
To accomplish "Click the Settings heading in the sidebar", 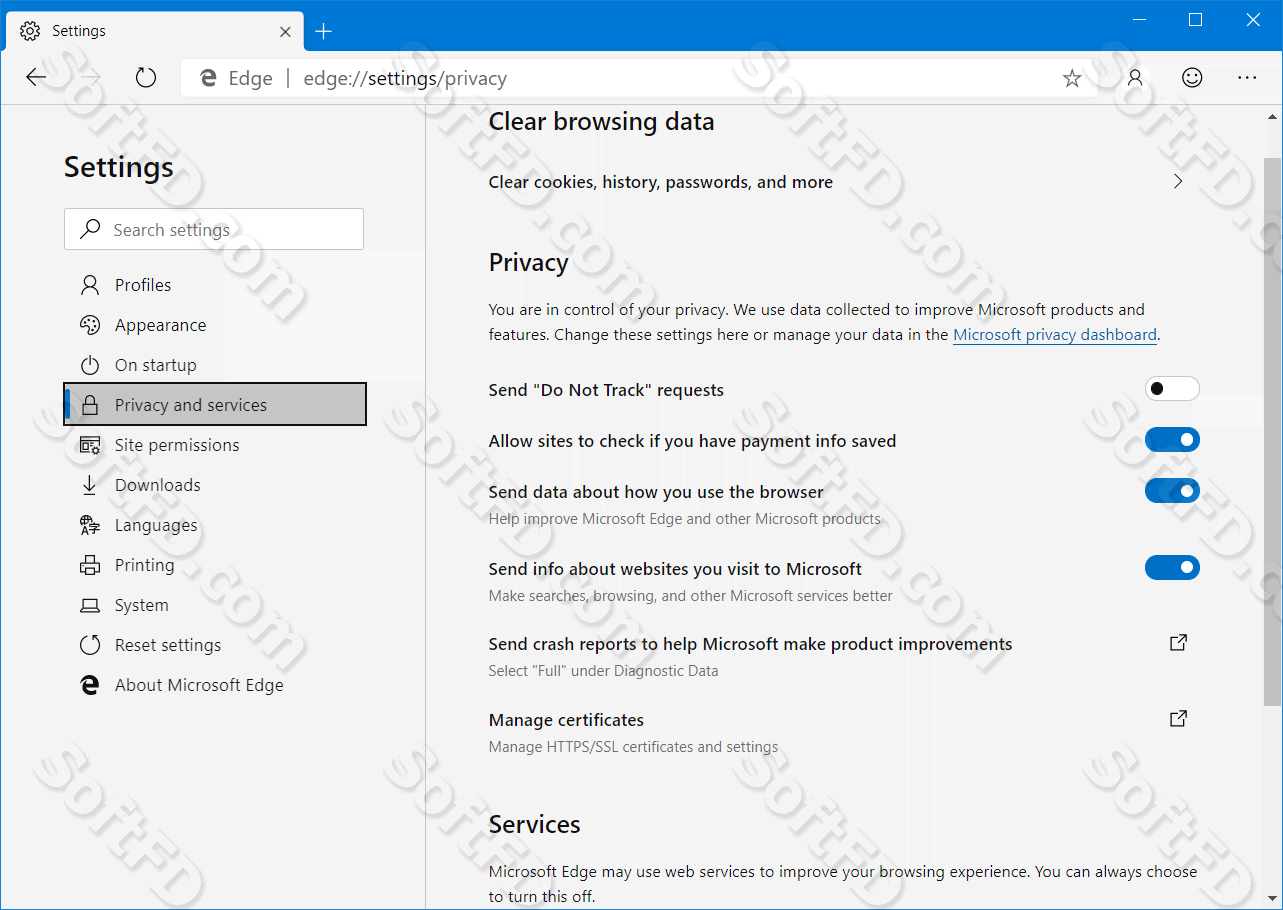I will [x=119, y=167].
